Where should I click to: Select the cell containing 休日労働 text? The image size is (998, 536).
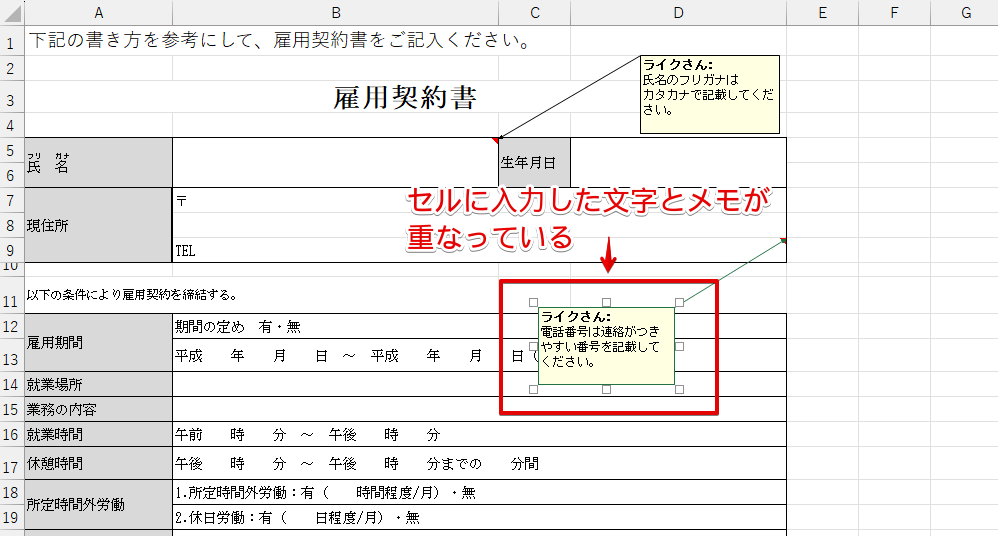click(x=335, y=517)
